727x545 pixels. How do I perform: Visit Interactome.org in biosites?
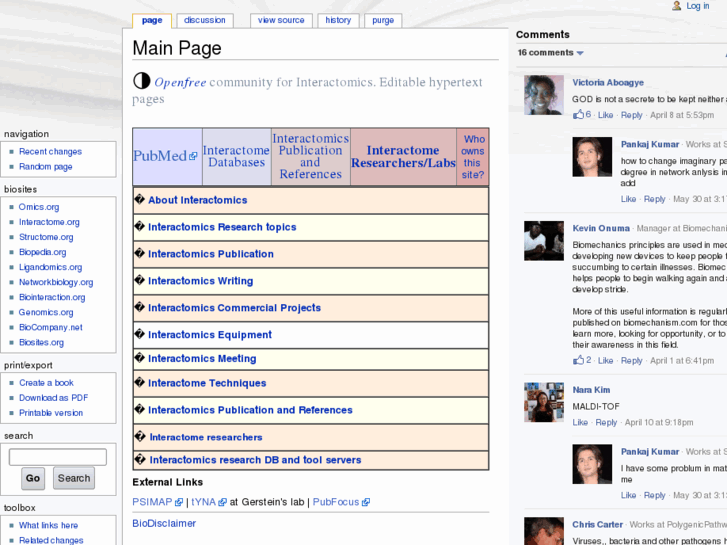[x=49, y=222]
